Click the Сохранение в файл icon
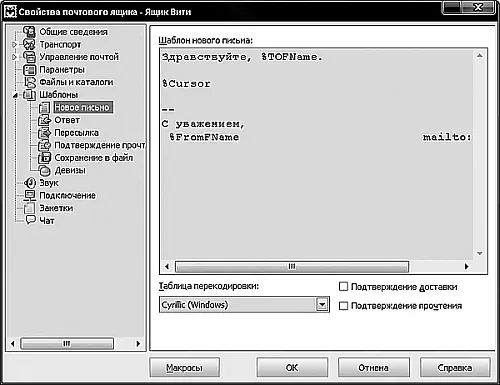The width and height of the screenshot is (500, 385). point(44,158)
